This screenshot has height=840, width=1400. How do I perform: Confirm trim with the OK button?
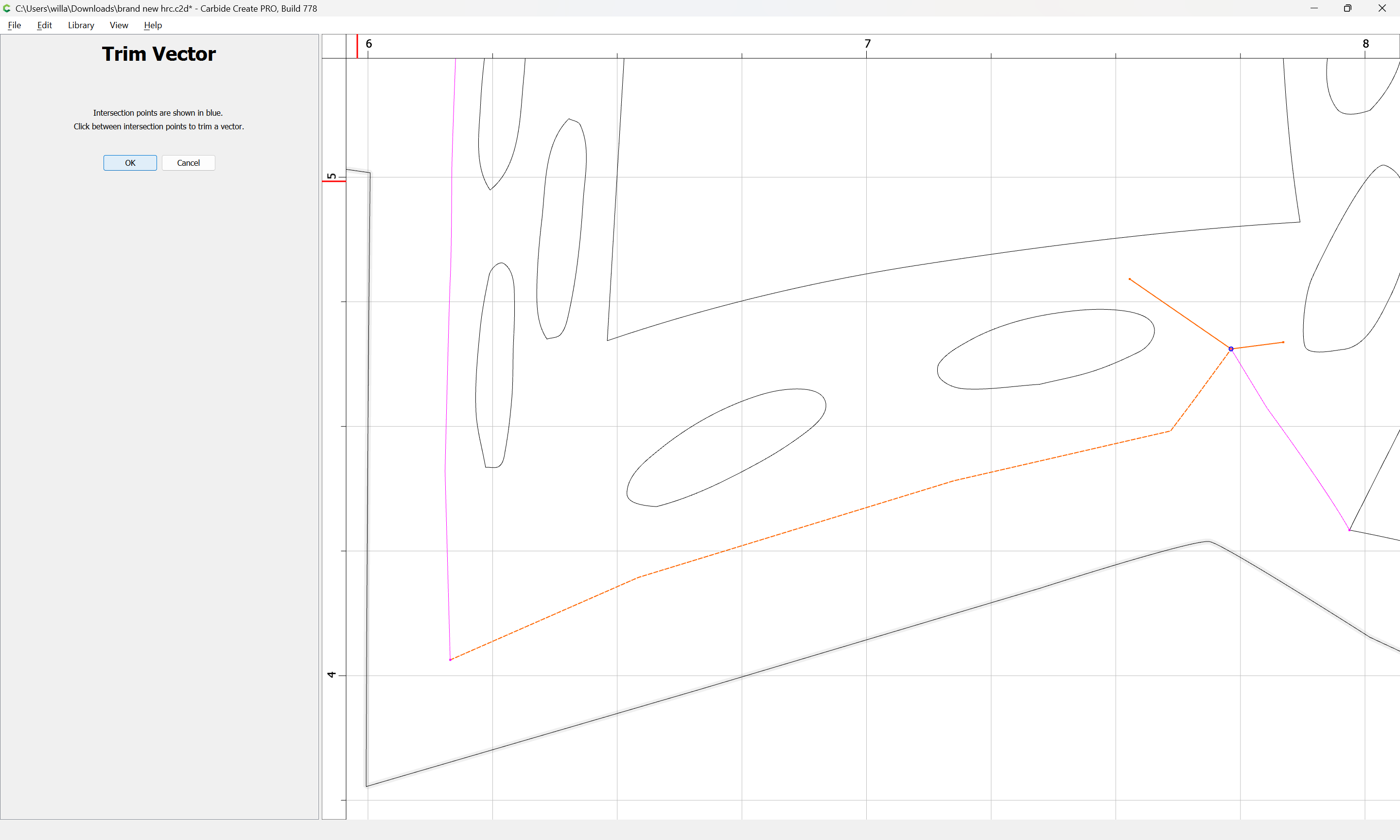(x=130, y=163)
